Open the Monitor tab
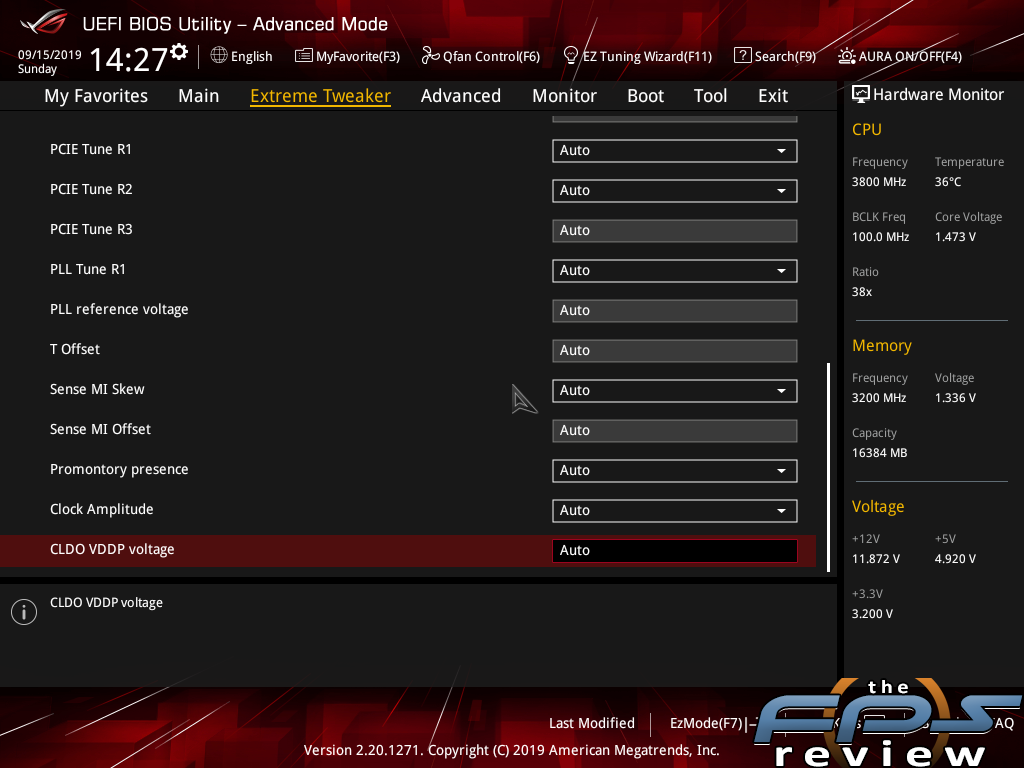This screenshot has height=768, width=1024. tap(564, 96)
